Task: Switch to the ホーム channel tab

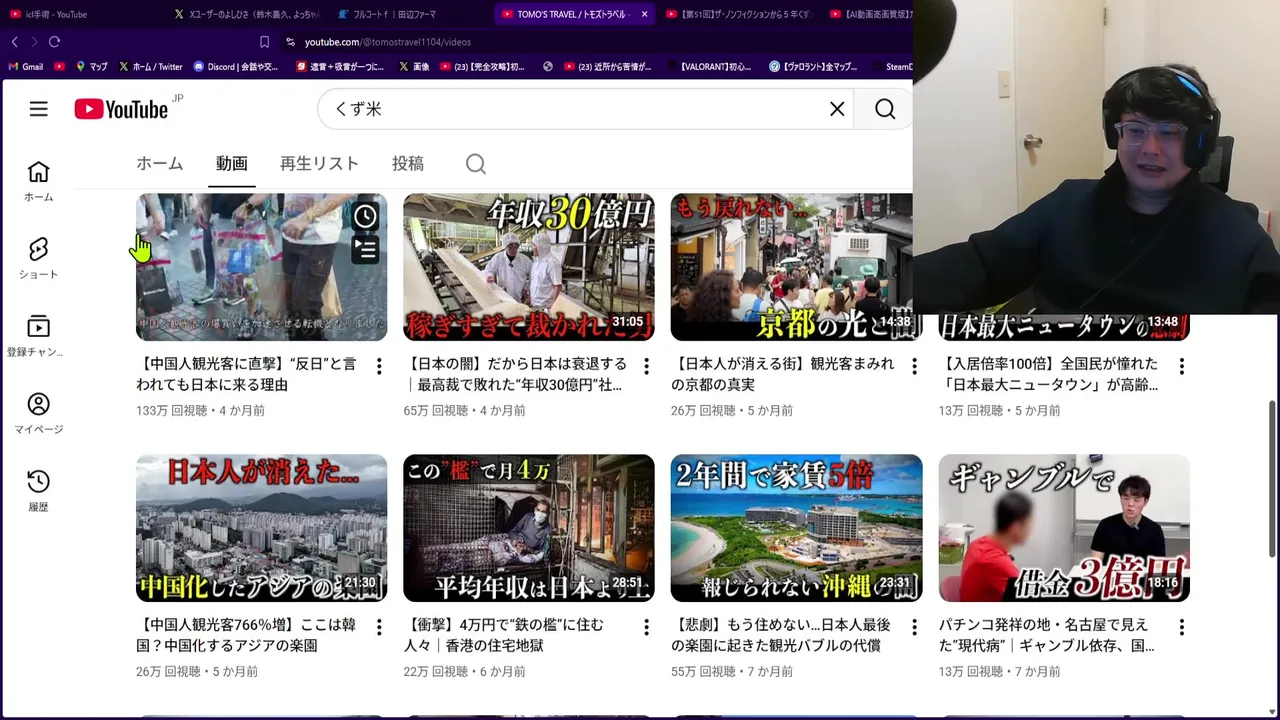Action: (x=160, y=164)
